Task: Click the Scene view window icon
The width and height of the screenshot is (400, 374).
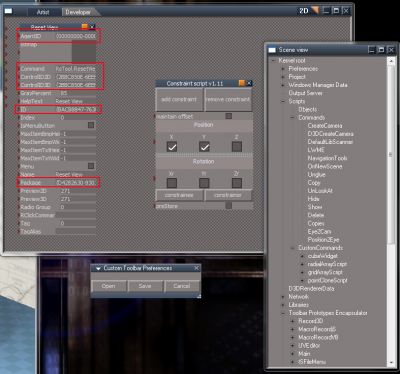Action: [x=272, y=50]
